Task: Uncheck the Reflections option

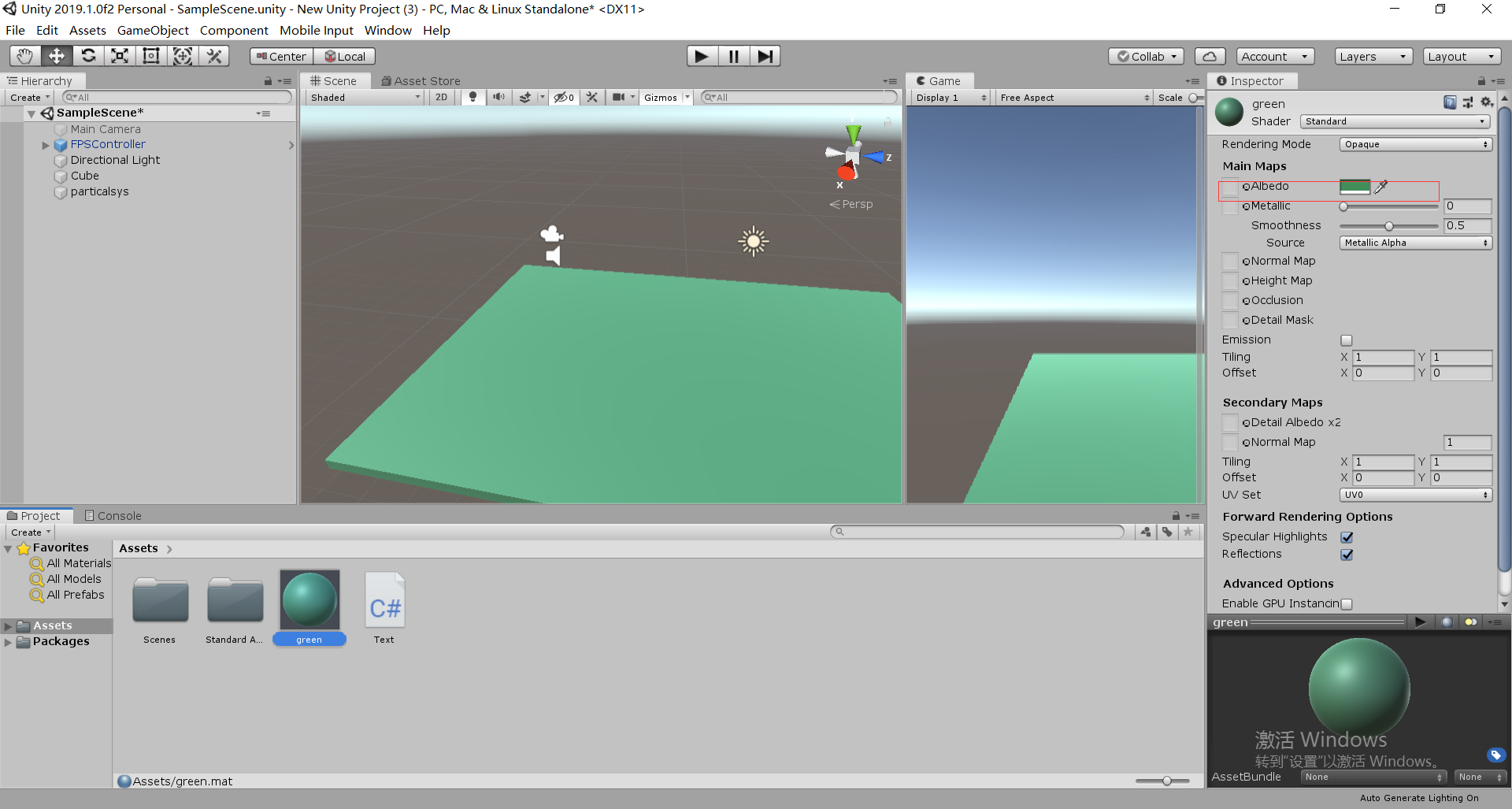Action: 1347,554
